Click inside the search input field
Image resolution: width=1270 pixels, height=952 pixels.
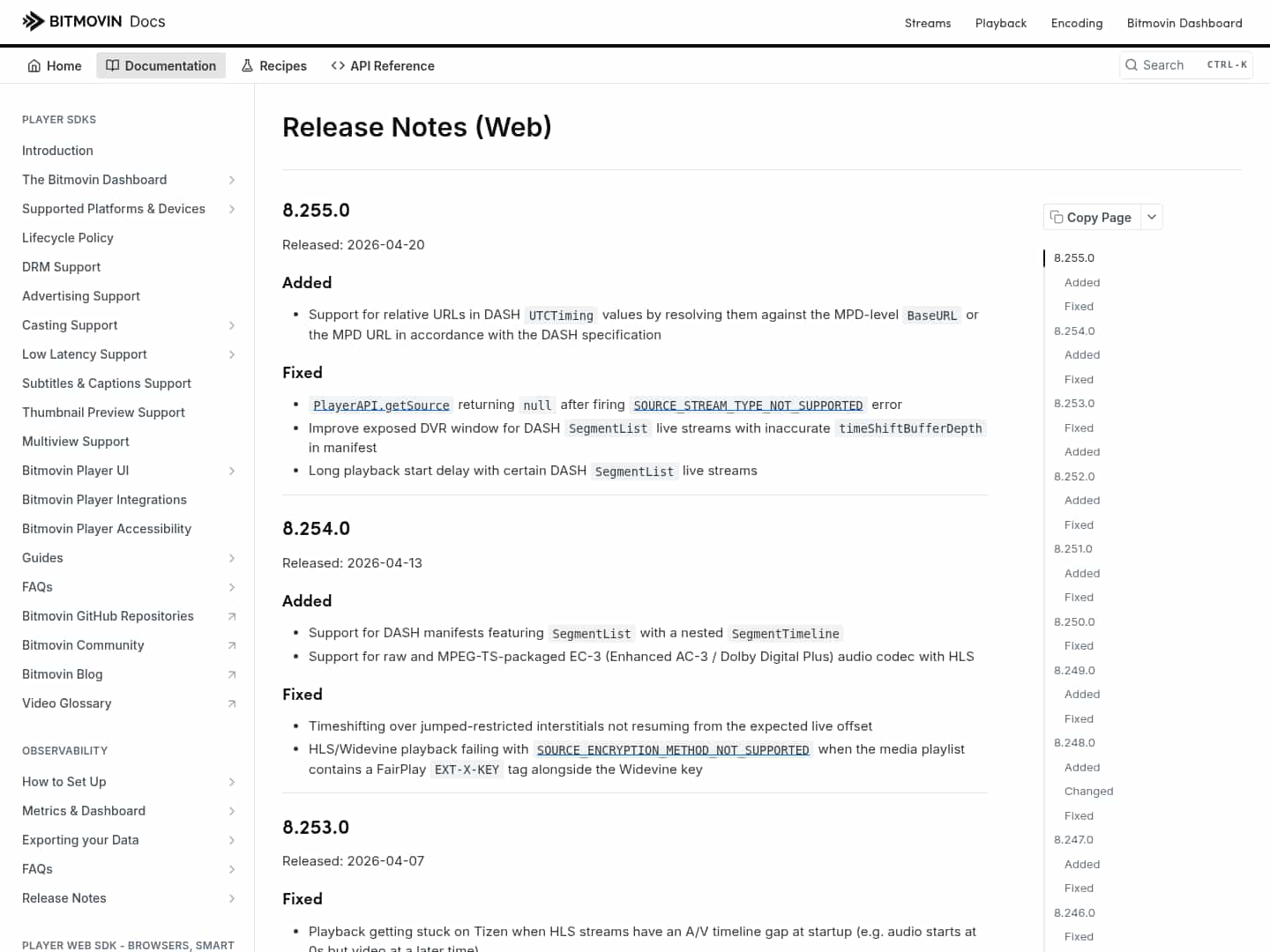[1173, 65]
